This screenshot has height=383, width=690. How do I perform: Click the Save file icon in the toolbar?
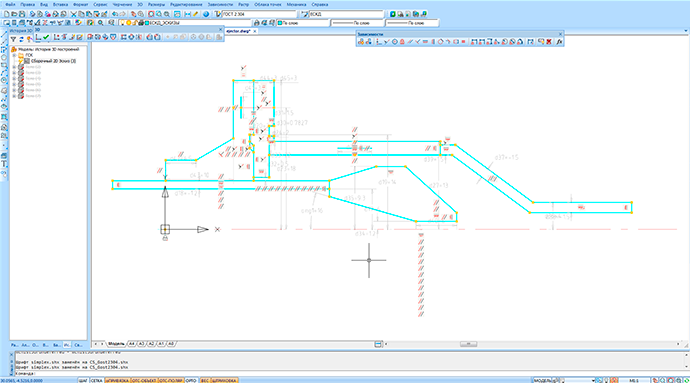tap(22, 15)
